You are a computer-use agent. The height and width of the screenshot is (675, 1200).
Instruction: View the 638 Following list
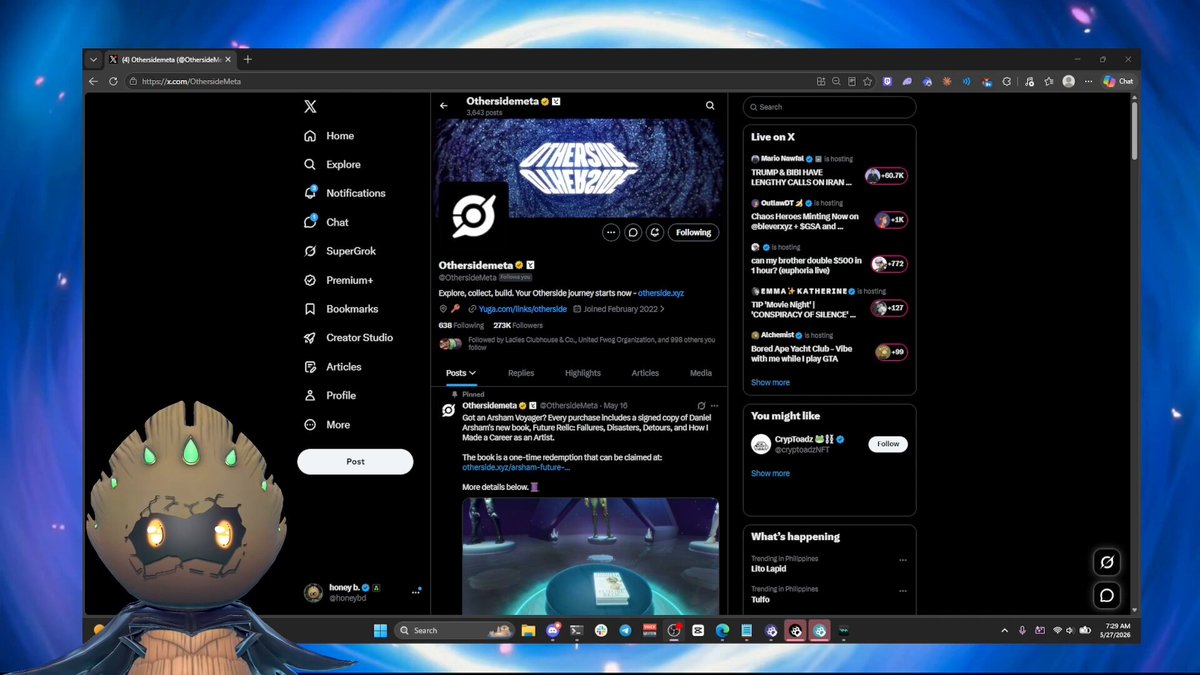pyautogui.click(x=461, y=325)
